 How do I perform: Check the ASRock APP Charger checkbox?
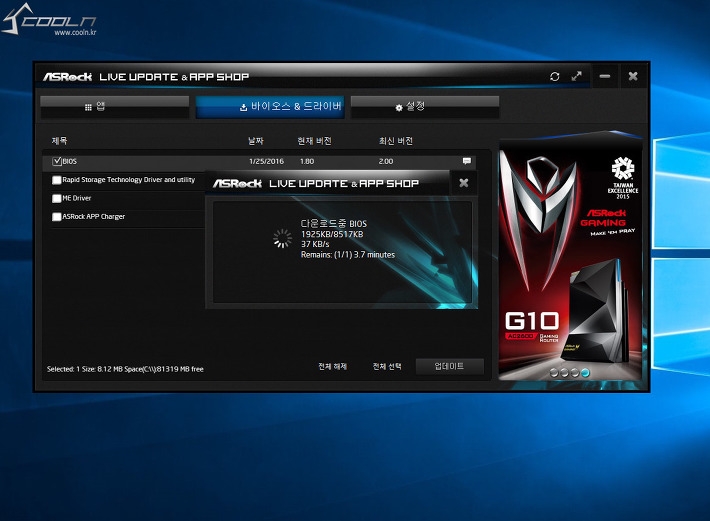tap(57, 217)
